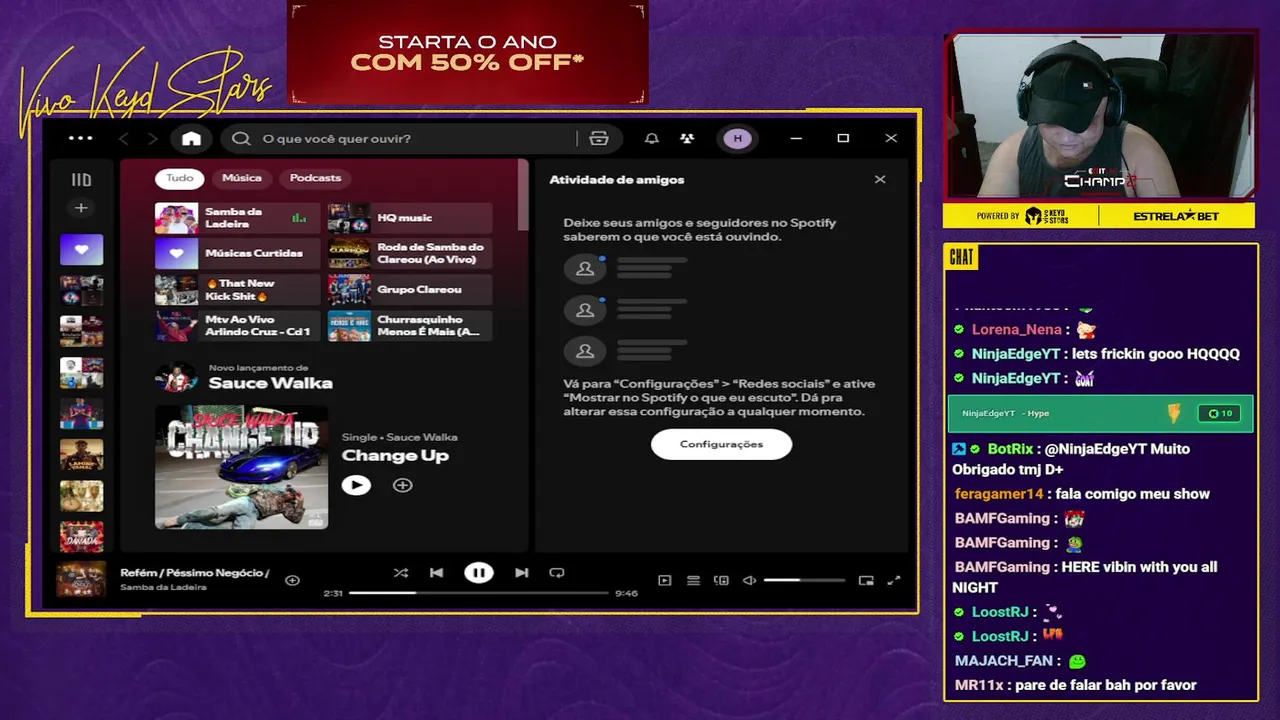
Task: Open the Músicas Curtidas tile
Action: (x=237, y=254)
